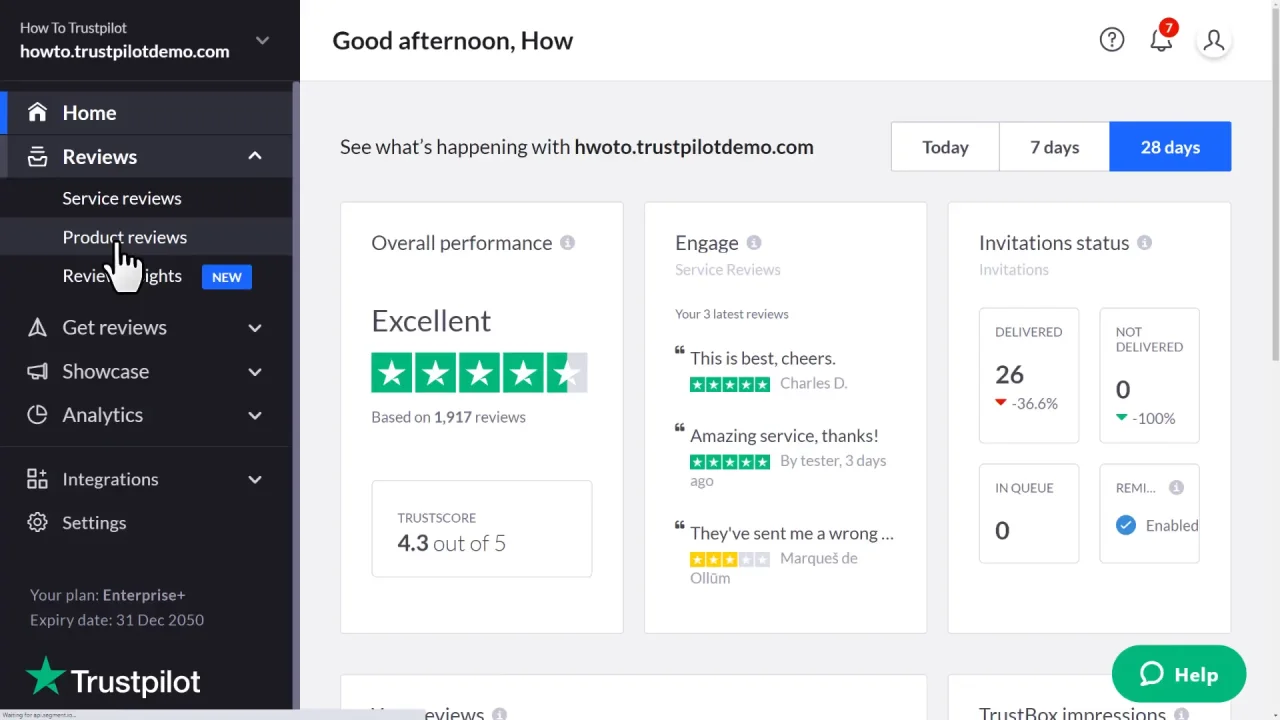The height and width of the screenshot is (720, 1280).
Task: Click the Reminder info icon
Action: click(x=1176, y=488)
